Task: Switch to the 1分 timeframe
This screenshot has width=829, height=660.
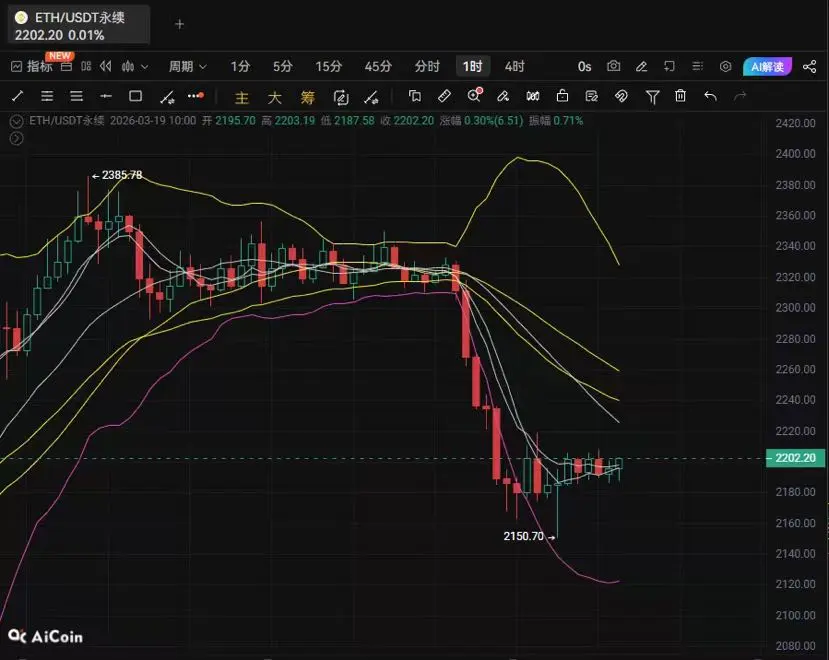Action: (240, 67)
